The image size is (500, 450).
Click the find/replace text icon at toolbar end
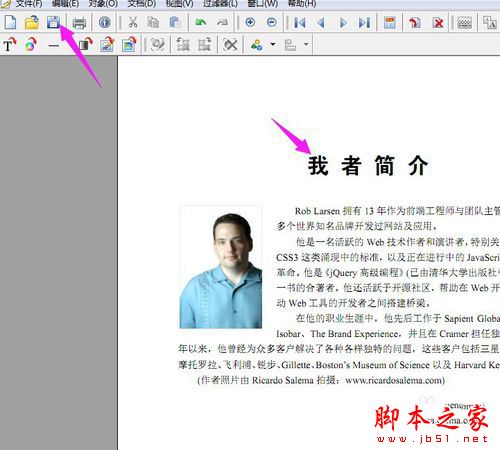pos(490,22)
